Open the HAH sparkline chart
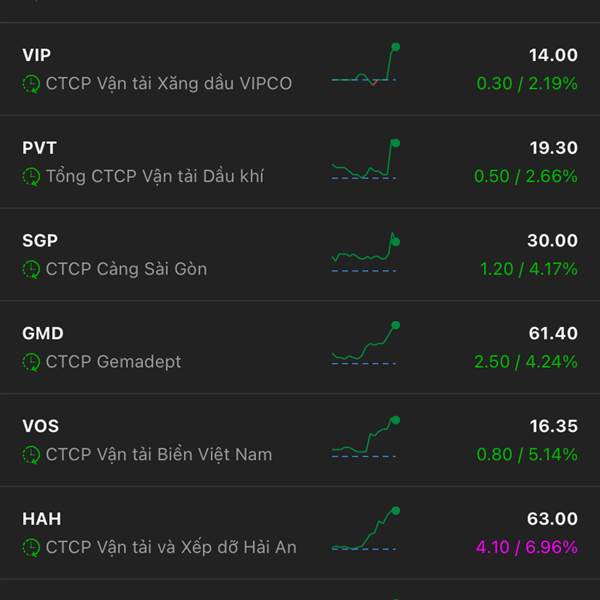 coord(365,529)
